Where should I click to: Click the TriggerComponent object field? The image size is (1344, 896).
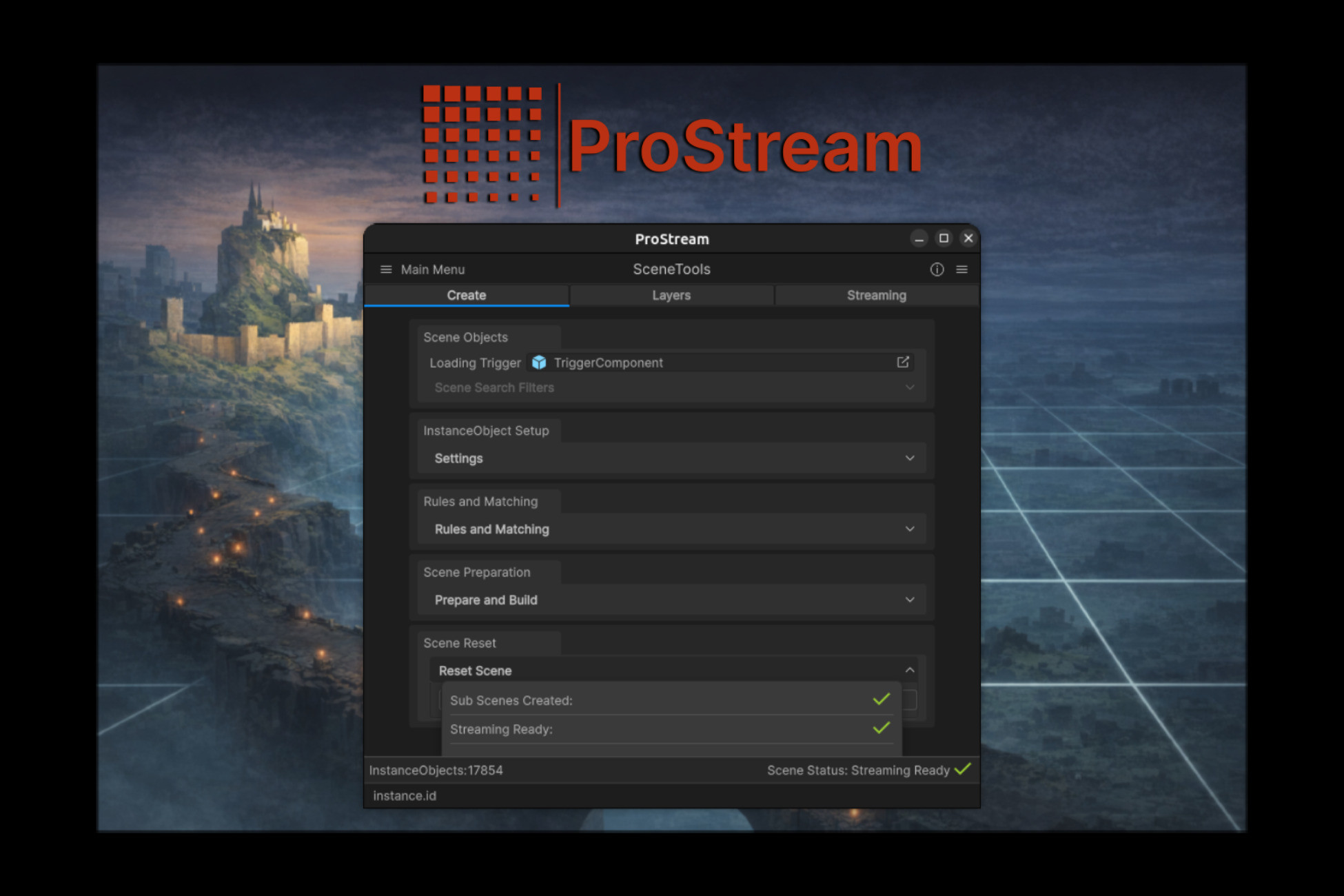(x=721, y=363)
